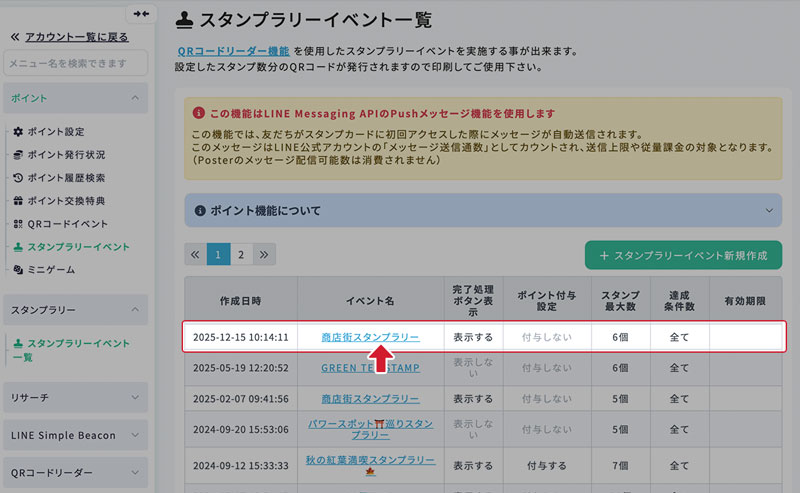Click the QRコードリーダー機能 link
This screenshot has height=493, width=800.
[x=233, y=50]
